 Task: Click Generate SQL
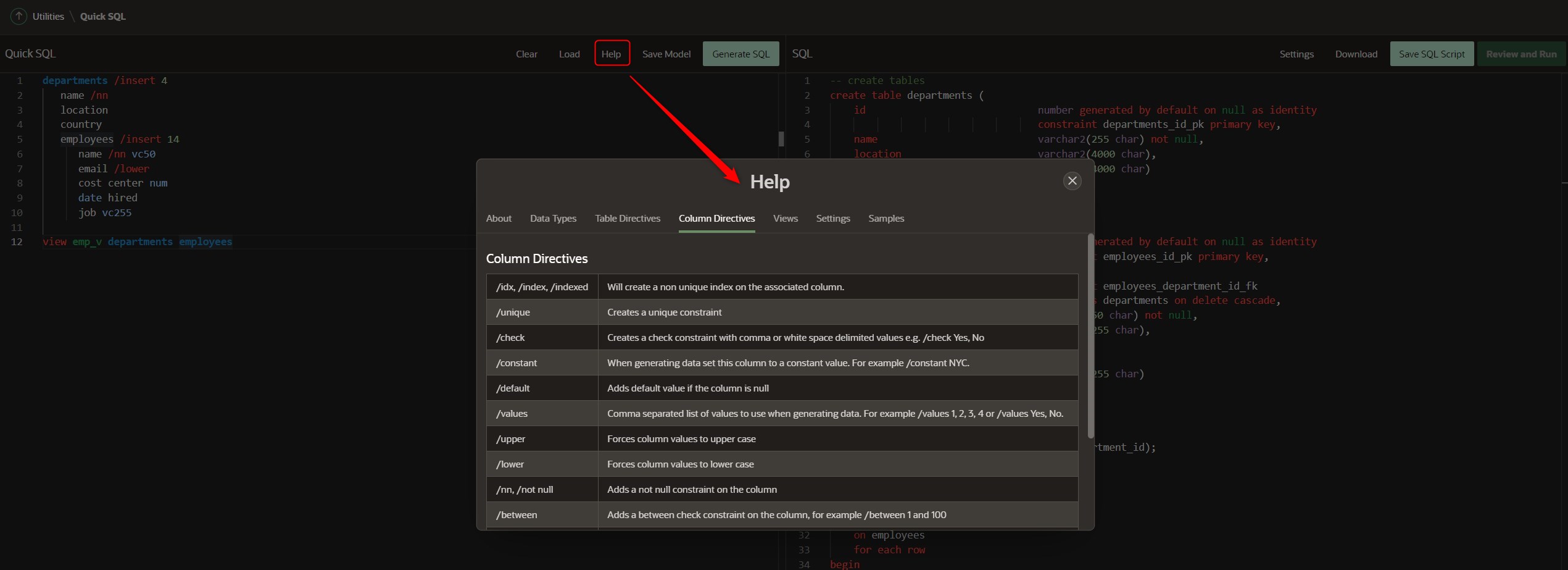click(740, 54)
